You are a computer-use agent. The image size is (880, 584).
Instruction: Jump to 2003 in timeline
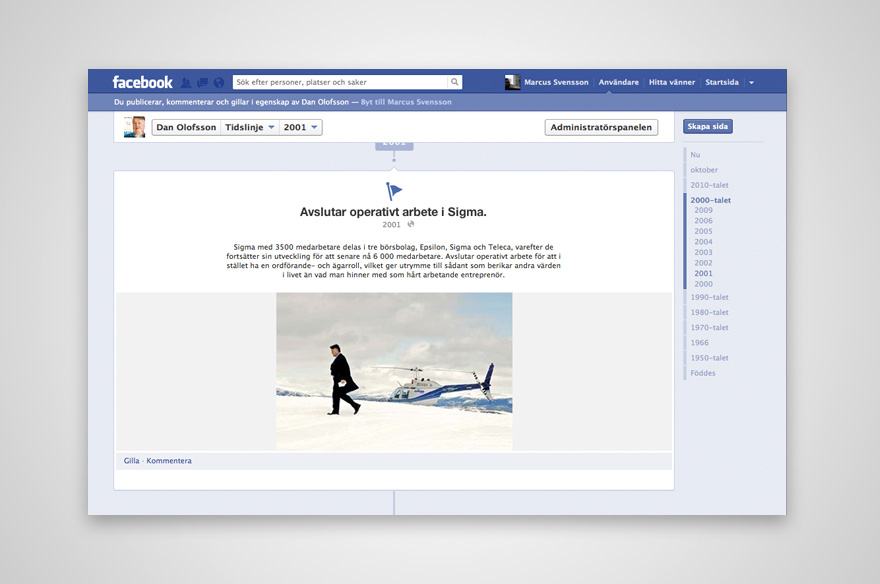[x=703, y=252]
